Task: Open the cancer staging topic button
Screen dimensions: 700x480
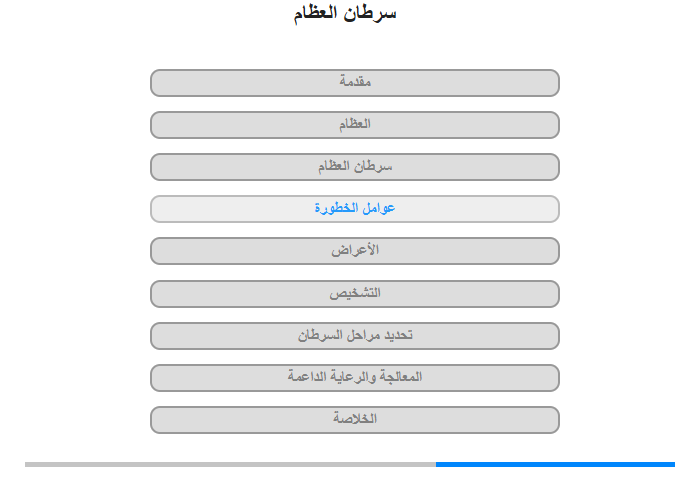Action: (355, 336)
